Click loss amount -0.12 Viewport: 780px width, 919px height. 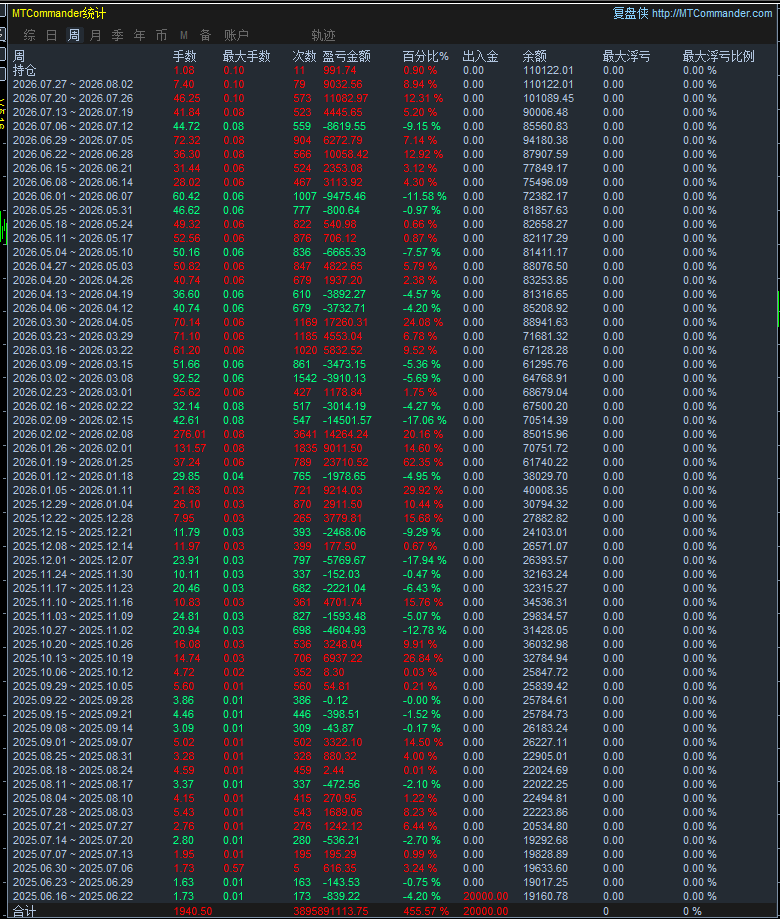click(335, 700)
